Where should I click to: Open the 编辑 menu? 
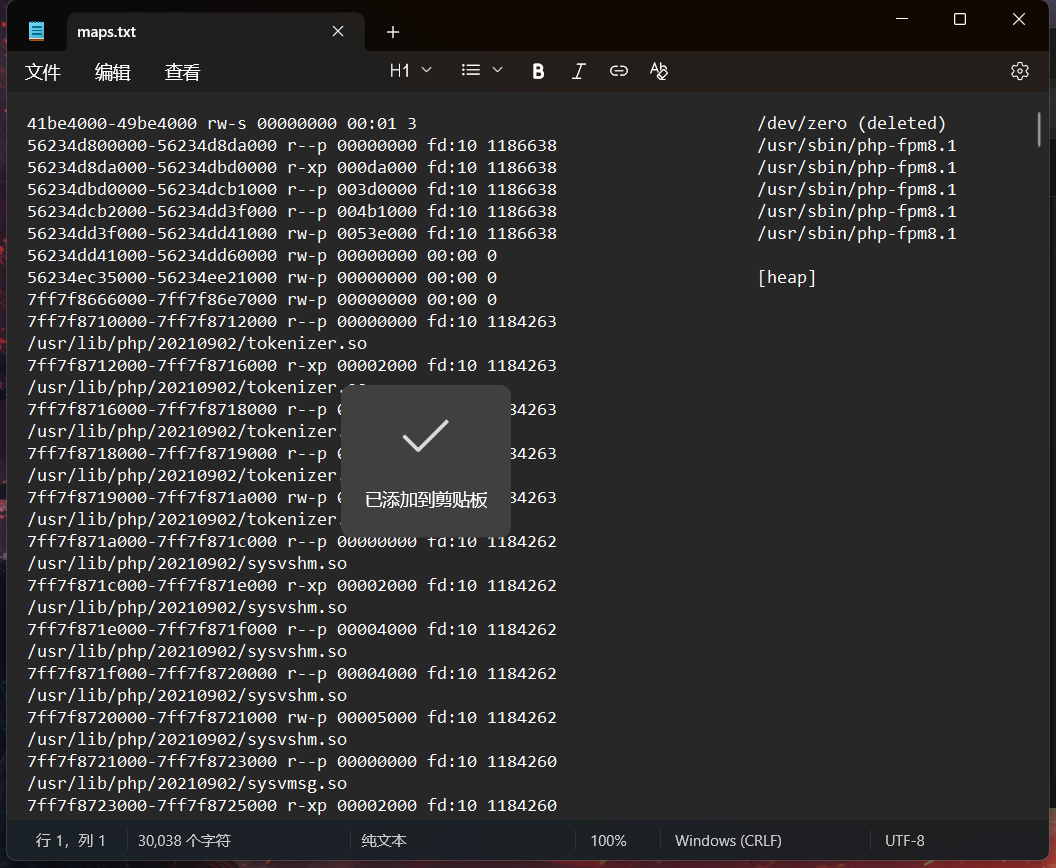coord(112,72)
